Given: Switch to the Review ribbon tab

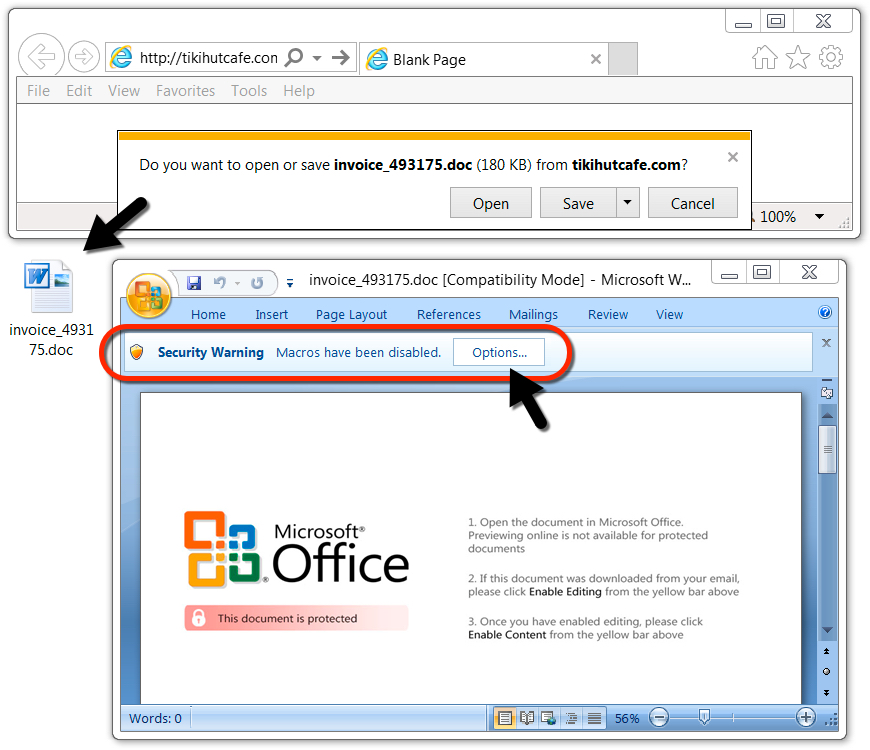Looking at the screenshot, I should (608, 315).
